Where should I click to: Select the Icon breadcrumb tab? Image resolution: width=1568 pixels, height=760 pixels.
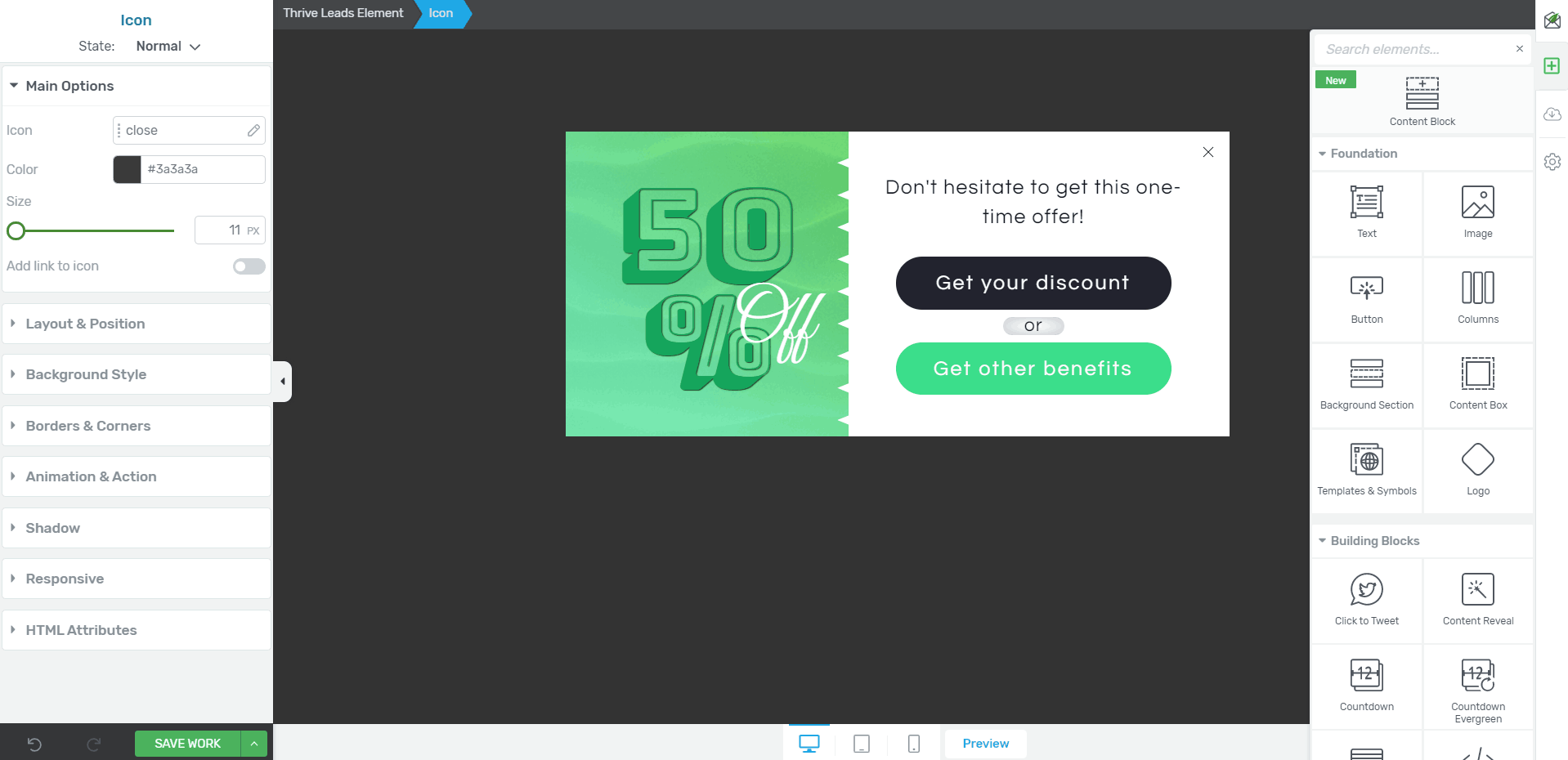[x=441, y=13]
